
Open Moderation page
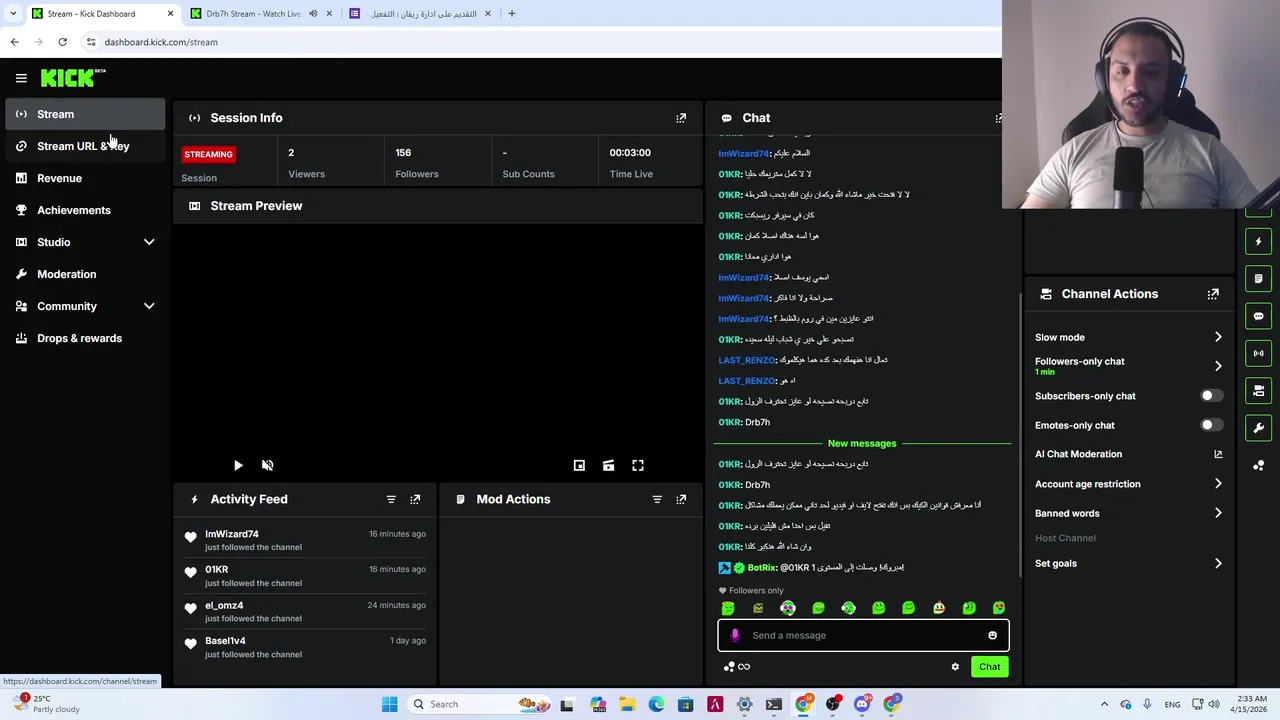coord(85,274)
